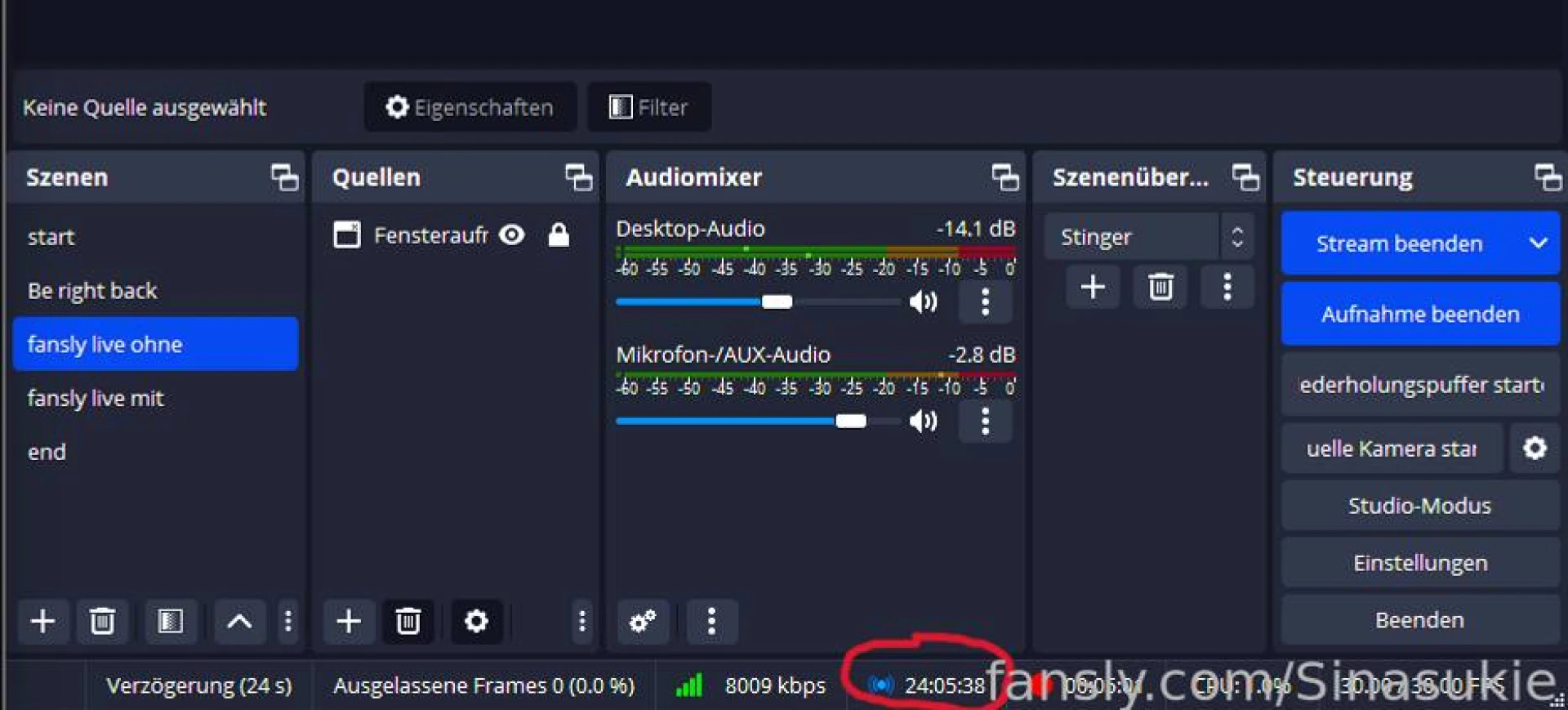Open advanced audio settings gears icon
This screenshot has height=710, width=1568.
(x=643, y=622)
